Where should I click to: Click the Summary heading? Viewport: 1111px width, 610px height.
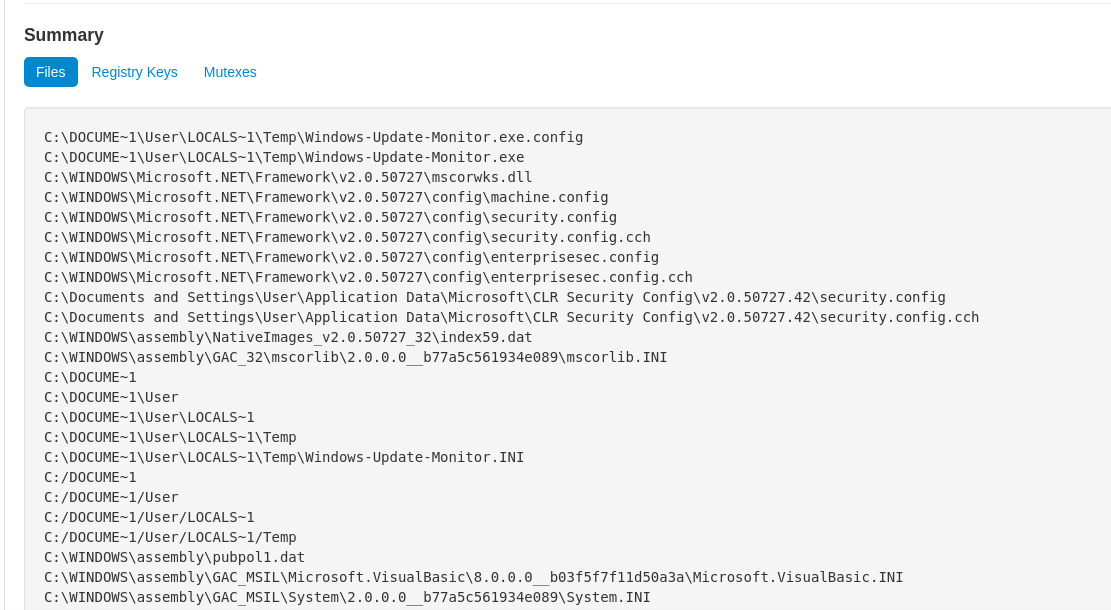coord(64,35)
